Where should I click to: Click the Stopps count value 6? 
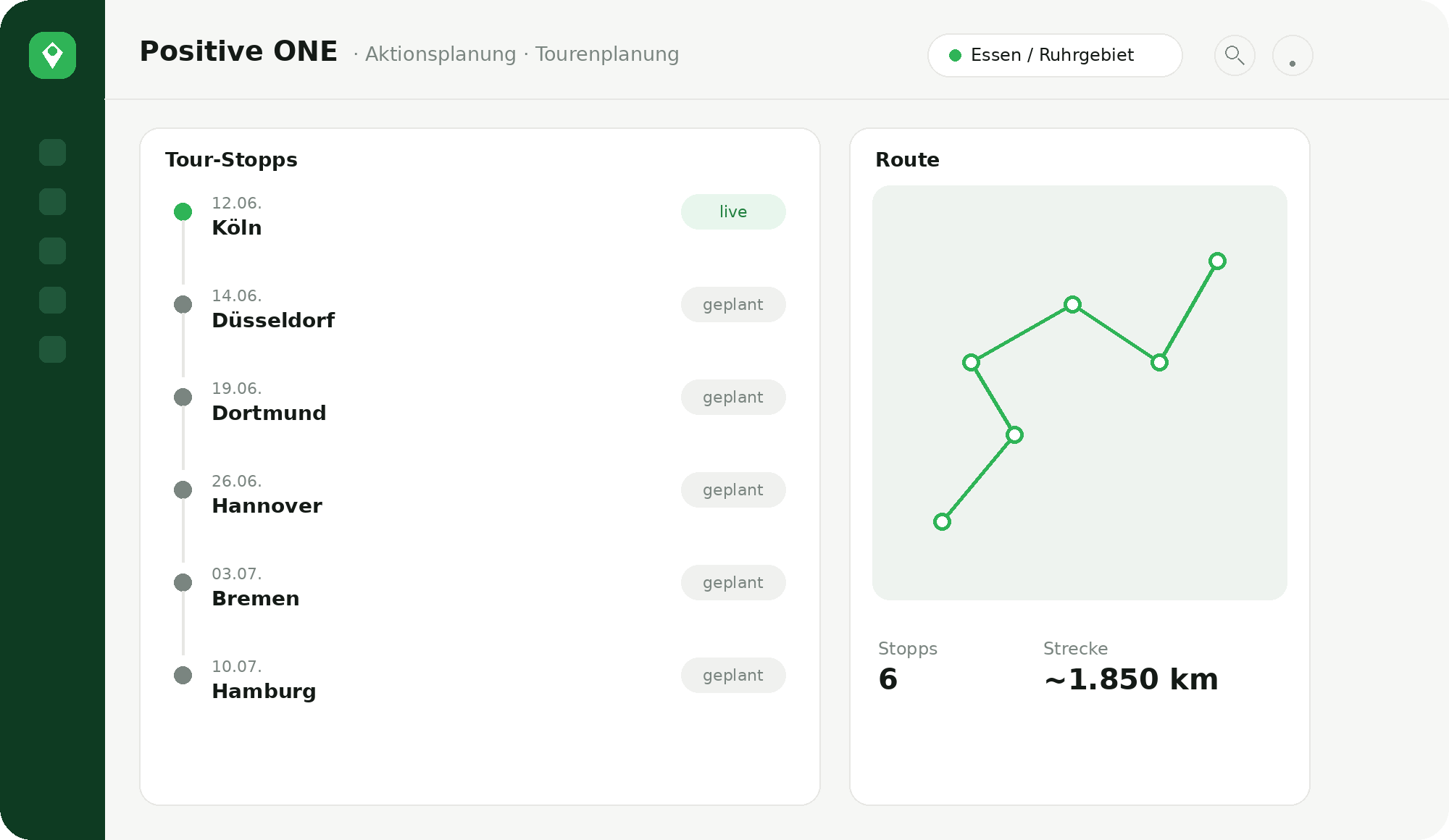tap(888, 679)
